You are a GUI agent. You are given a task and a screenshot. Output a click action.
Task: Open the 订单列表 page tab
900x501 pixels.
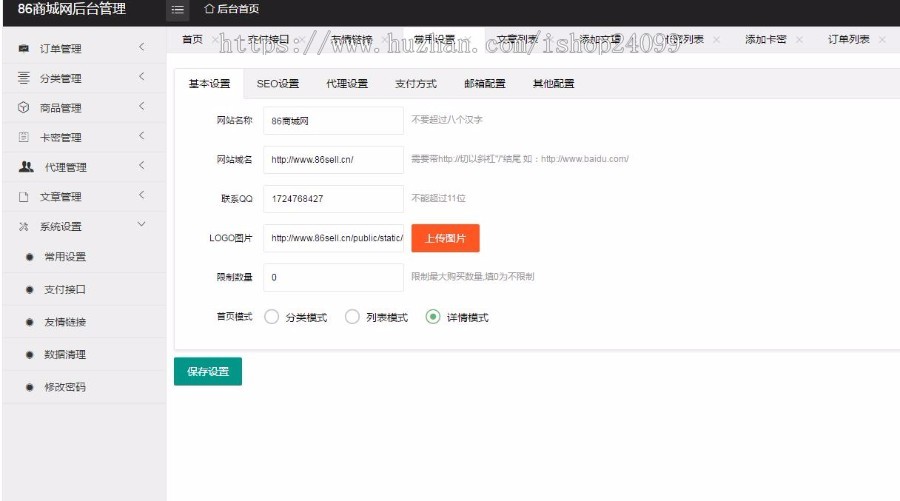point(848,40)
